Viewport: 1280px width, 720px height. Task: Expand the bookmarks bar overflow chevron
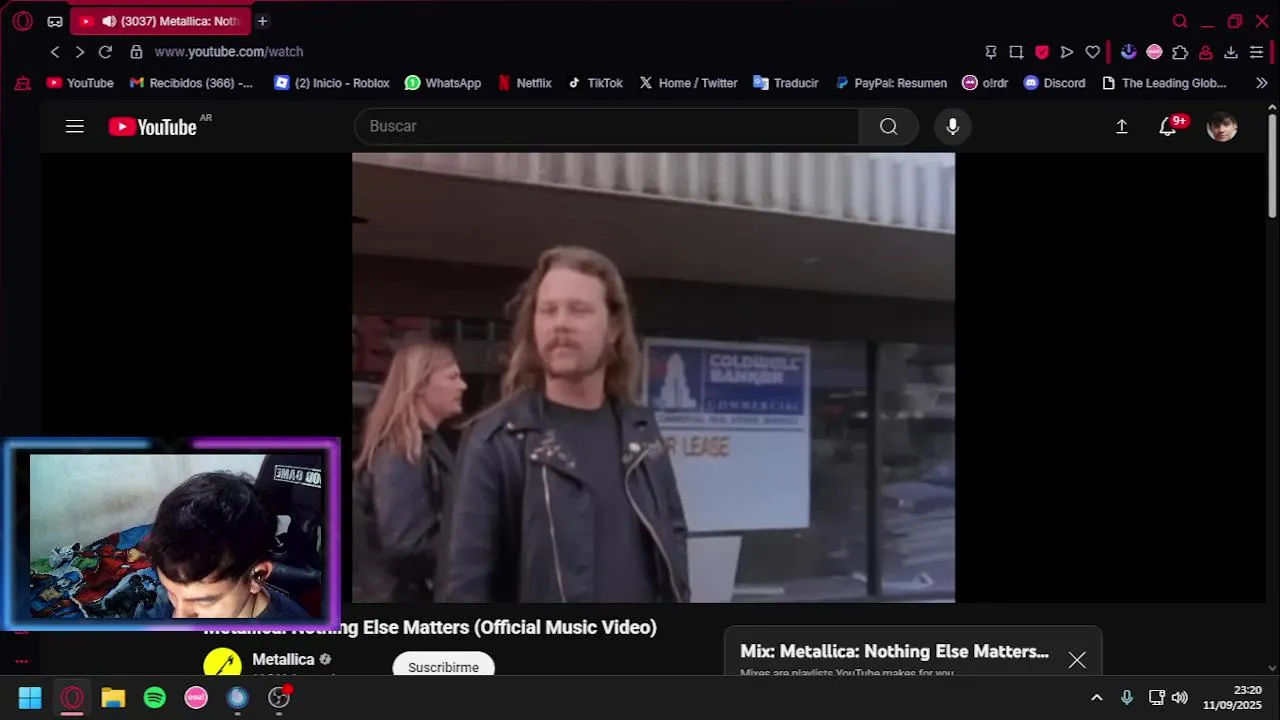click(1261, 83)
